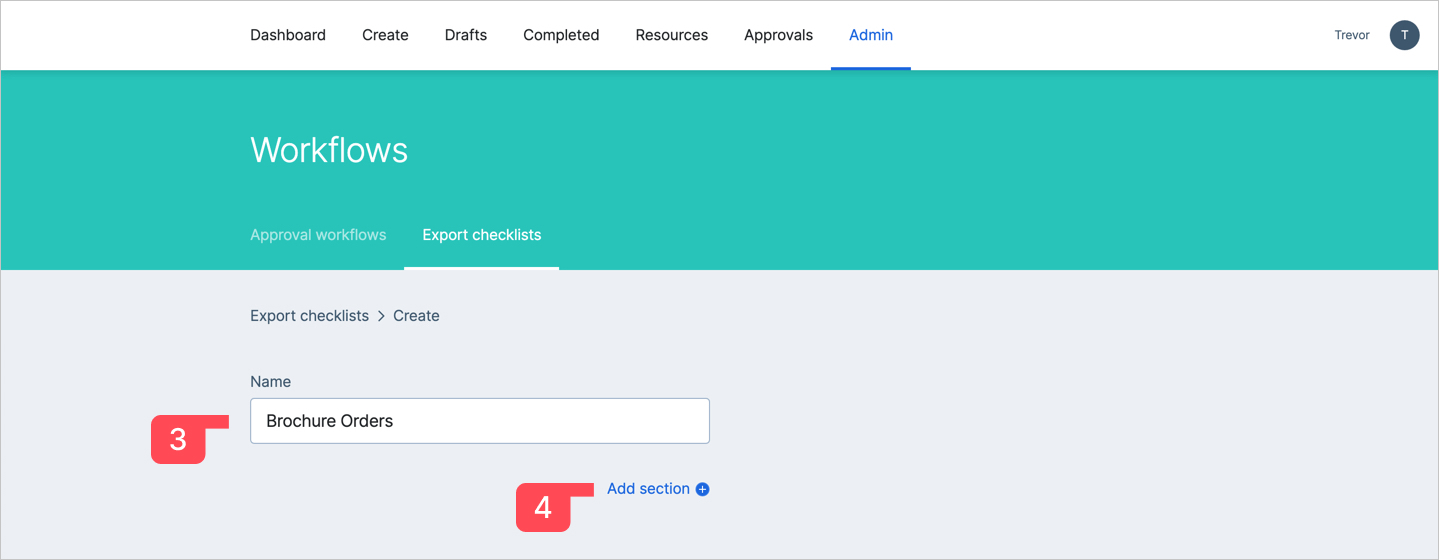The image size is (1439, 560).
Task: Open the Resources page
Action: pos(672,35)
